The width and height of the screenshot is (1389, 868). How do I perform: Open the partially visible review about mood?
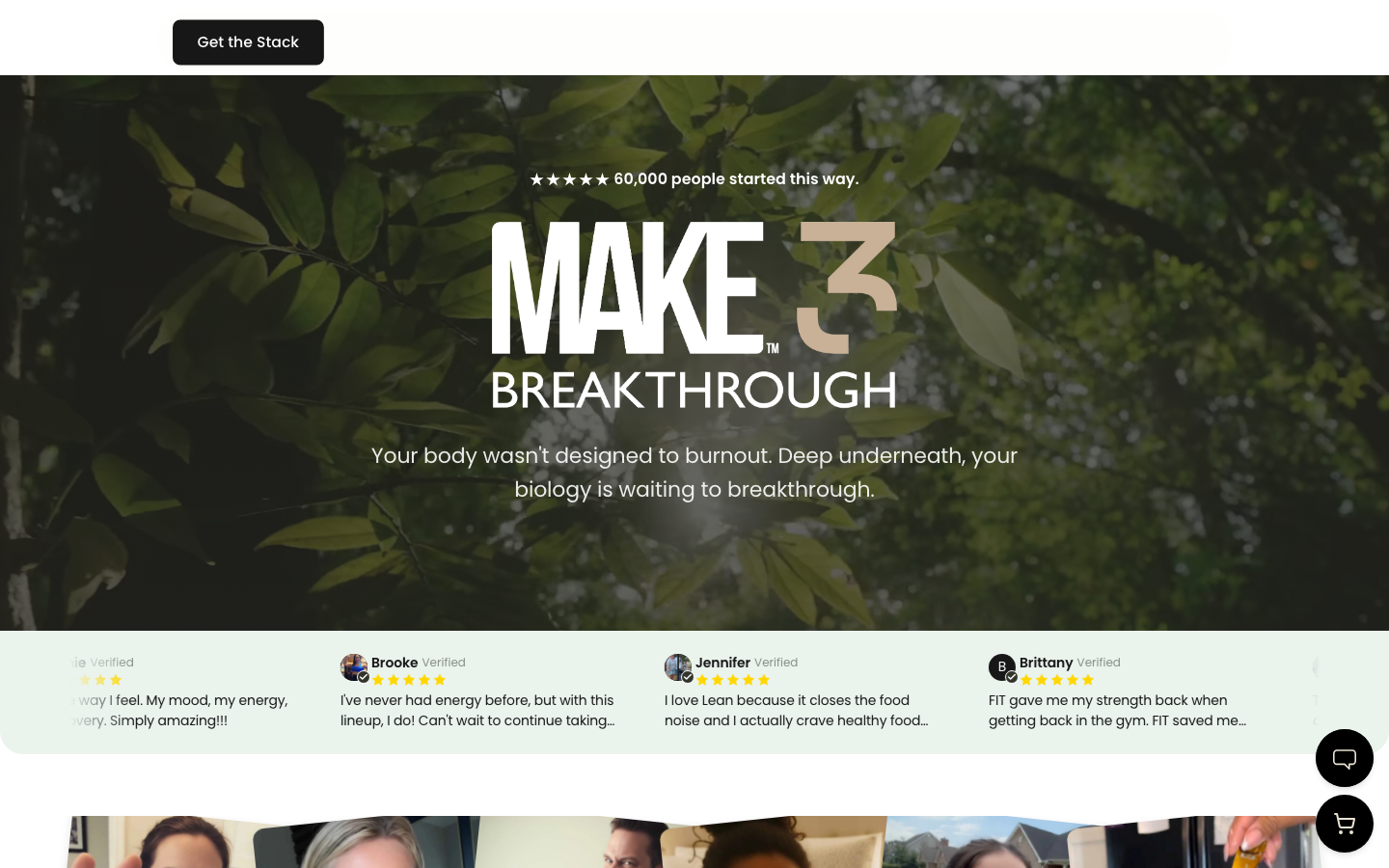pyautogui.click(x=179, y=711)
